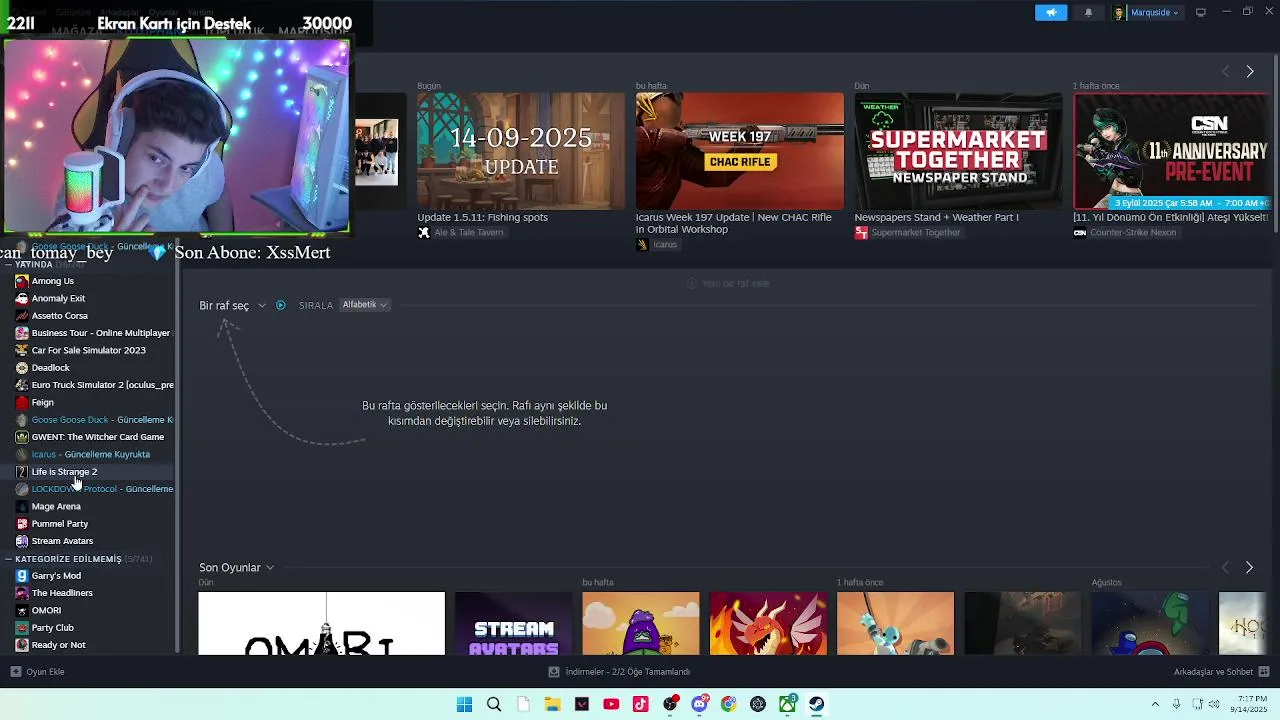Show next news items with top right arrow
This screenshot has height=720, width=1280.
(1249, 71)
